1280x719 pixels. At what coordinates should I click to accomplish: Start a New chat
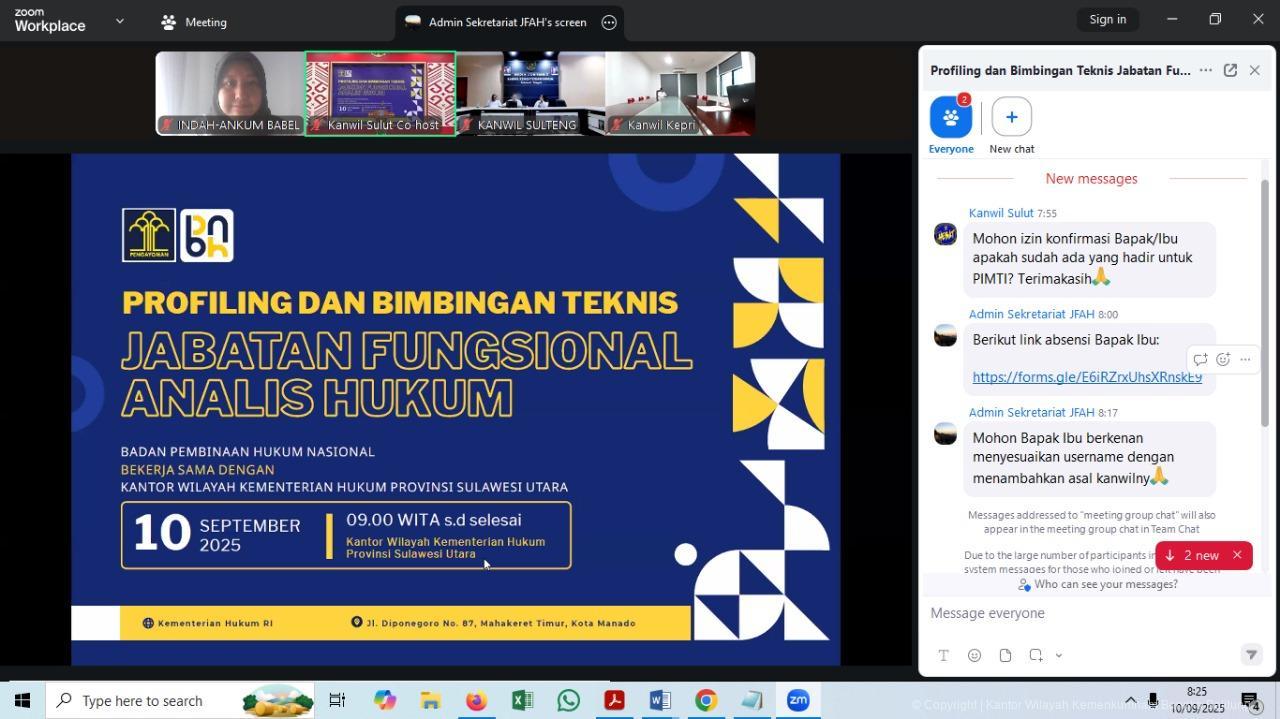[x=1011, y=118]
